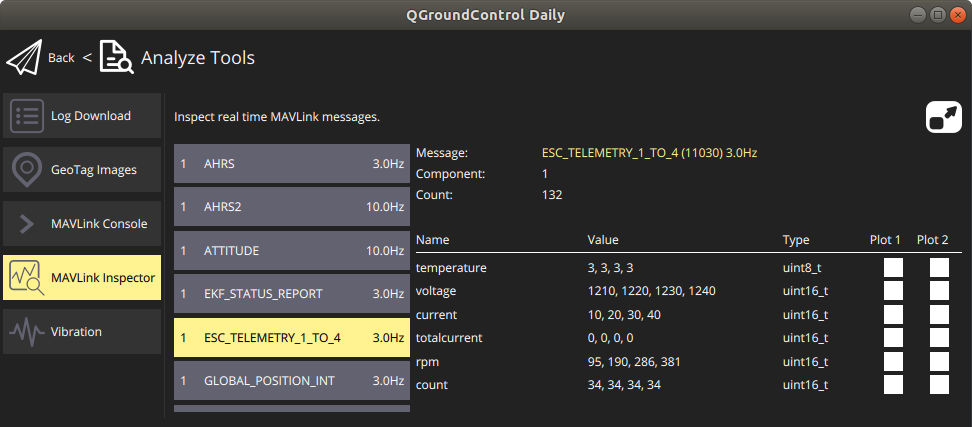Image resolution: width=972 pixels, height=427 pixels.
Task: Click the Plot 1 column header
Action: click(x=885, y=240)
